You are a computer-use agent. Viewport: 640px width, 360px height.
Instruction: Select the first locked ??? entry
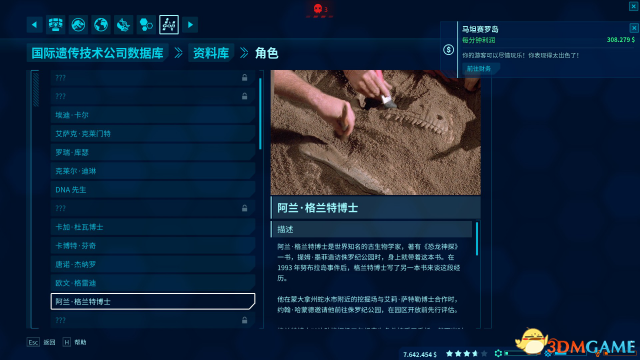click(x=153, y=78)
